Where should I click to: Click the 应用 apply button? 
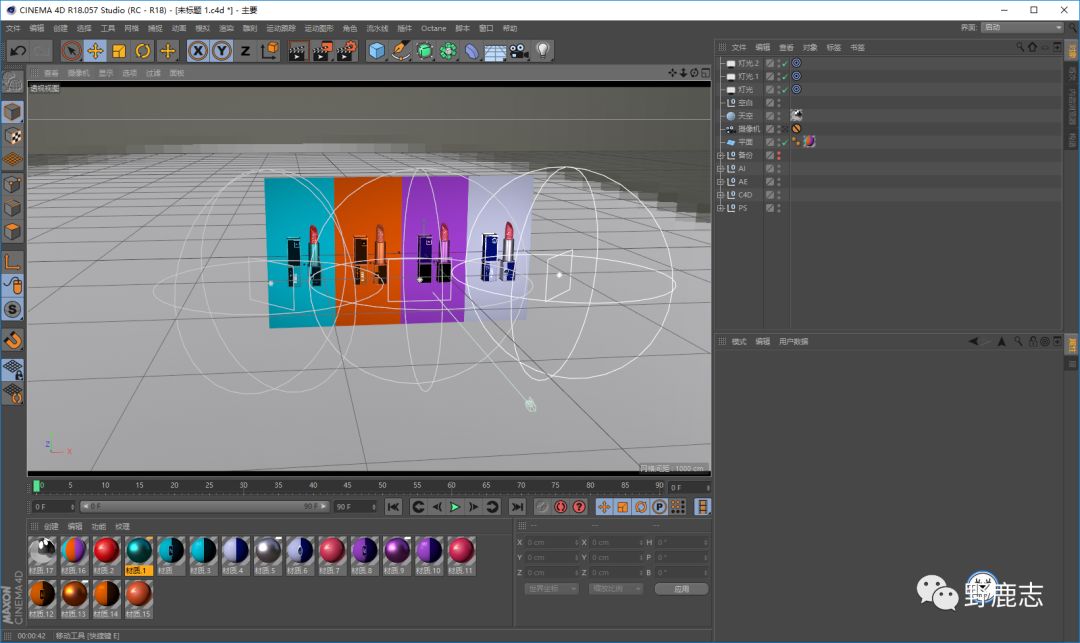click(681, 589)
